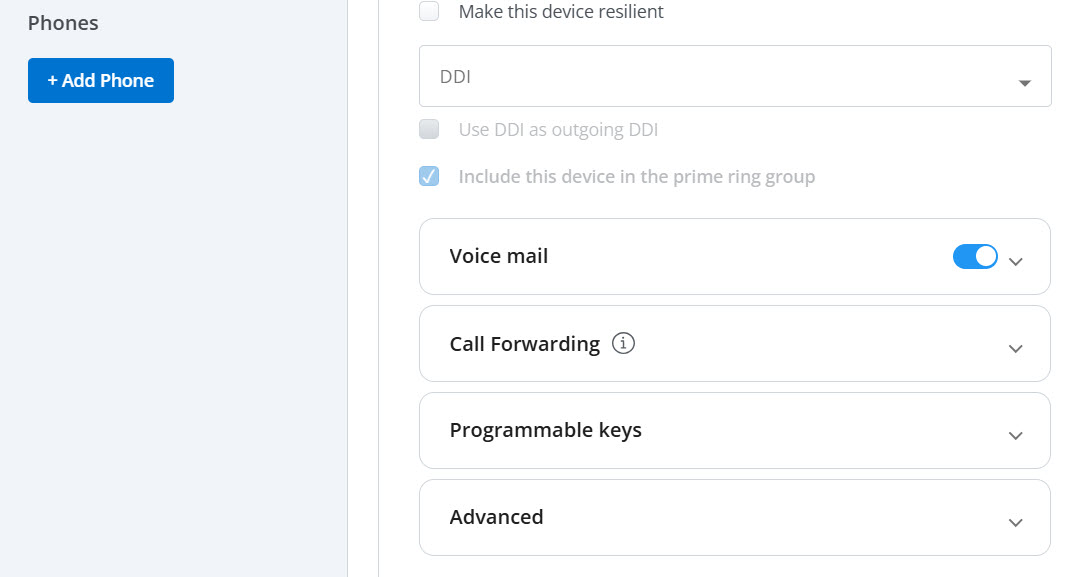
Task: Click the Call Forwarding section title
Action: pos(524,344)
